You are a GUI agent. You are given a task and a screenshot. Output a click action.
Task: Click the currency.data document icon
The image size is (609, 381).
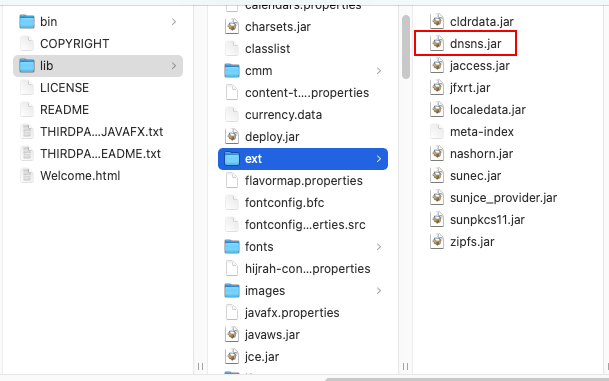coord(232,115)
